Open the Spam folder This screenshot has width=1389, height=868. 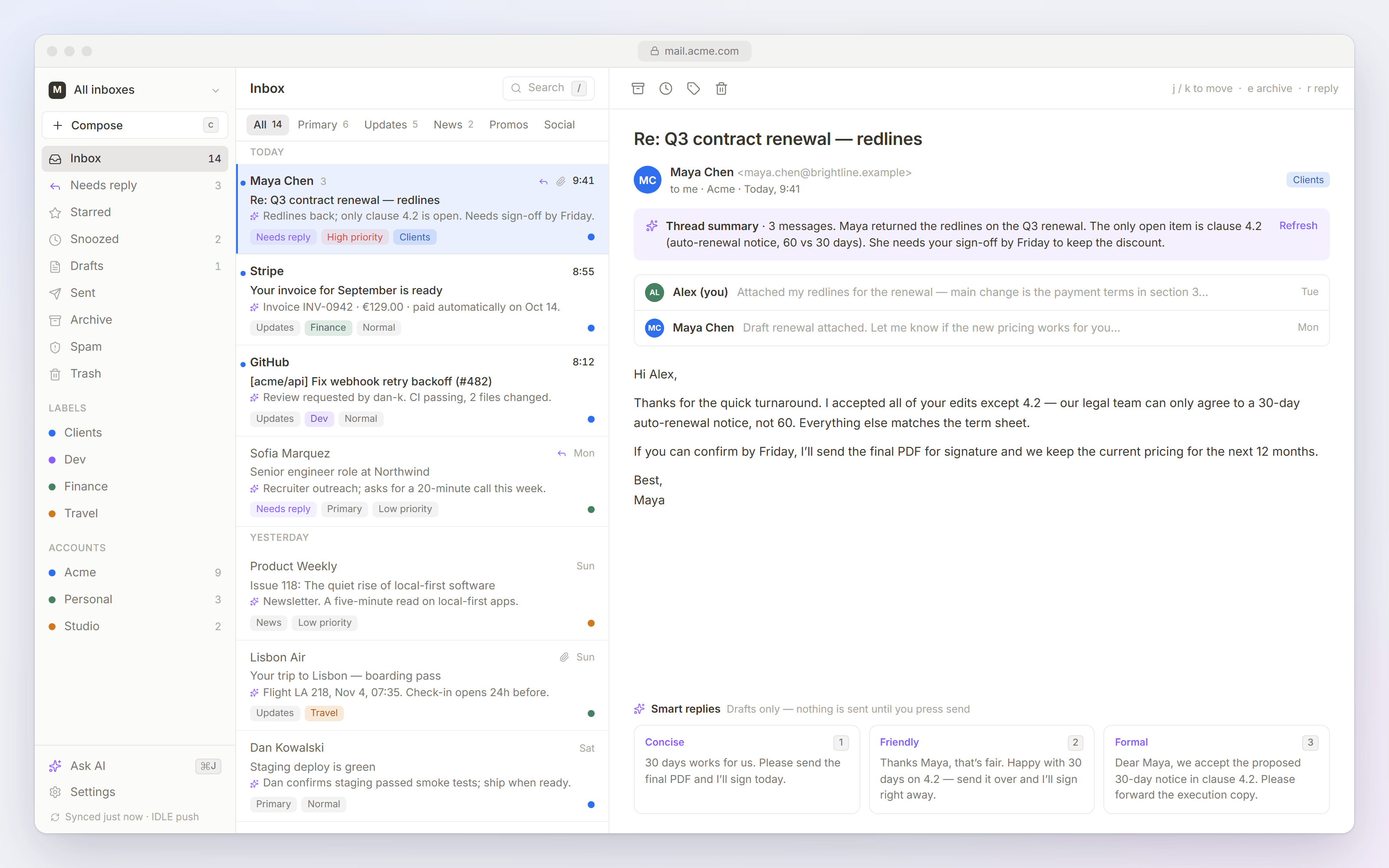tap(135, 347)
